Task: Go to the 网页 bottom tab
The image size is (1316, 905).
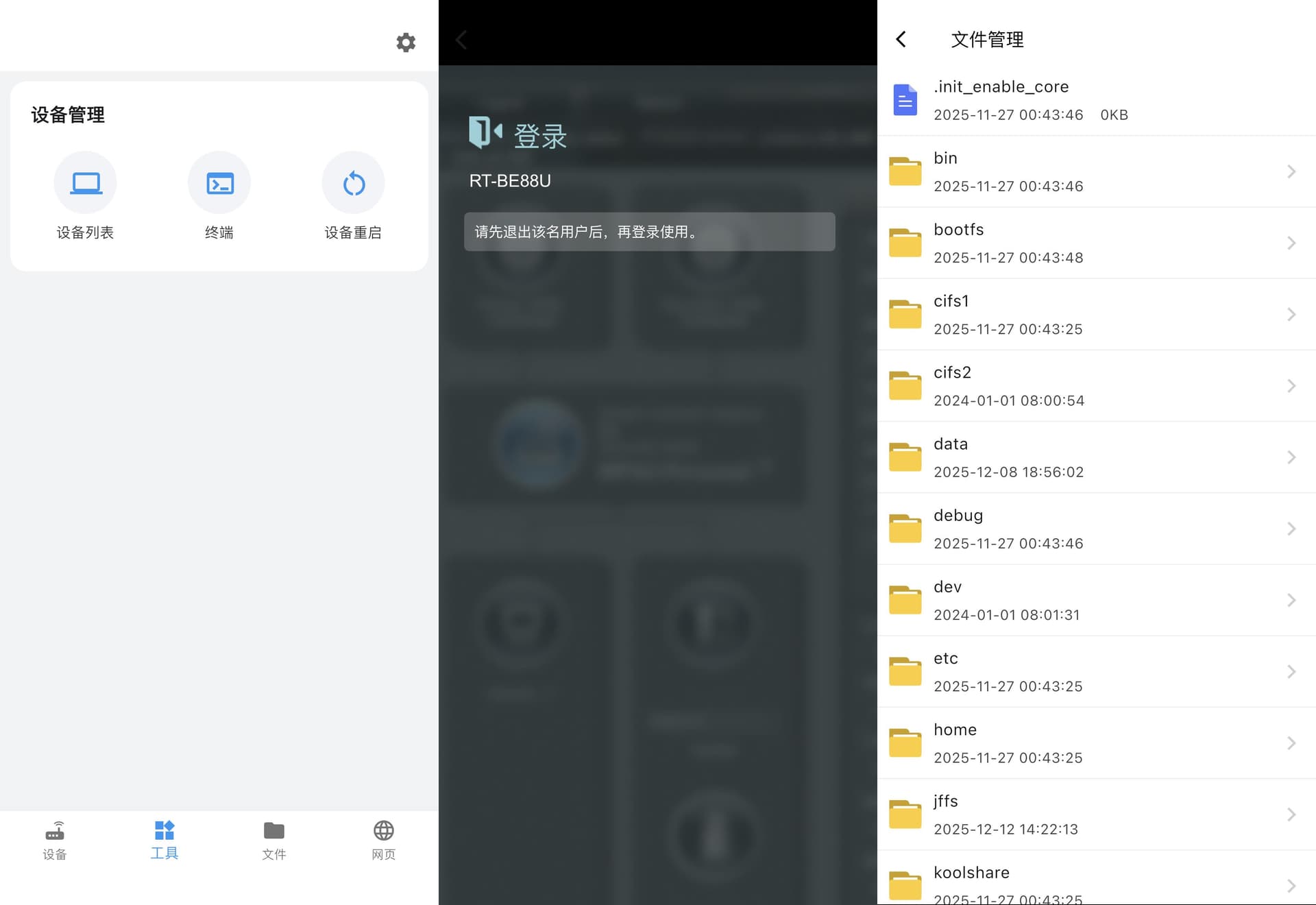Action: coord(384,840)
